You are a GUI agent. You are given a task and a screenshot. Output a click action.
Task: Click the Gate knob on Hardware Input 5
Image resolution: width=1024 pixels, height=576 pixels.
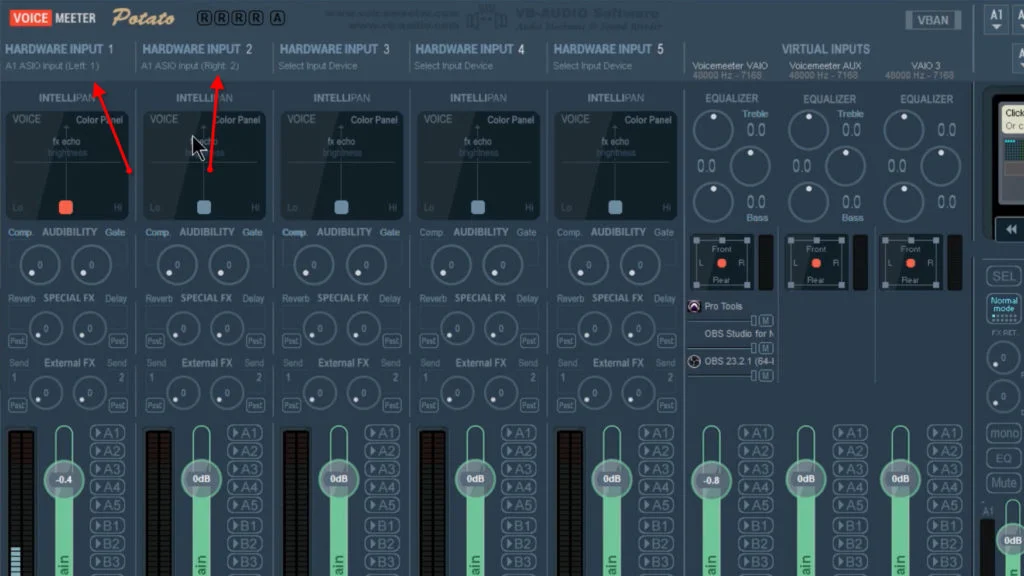(x=640, y=265)
